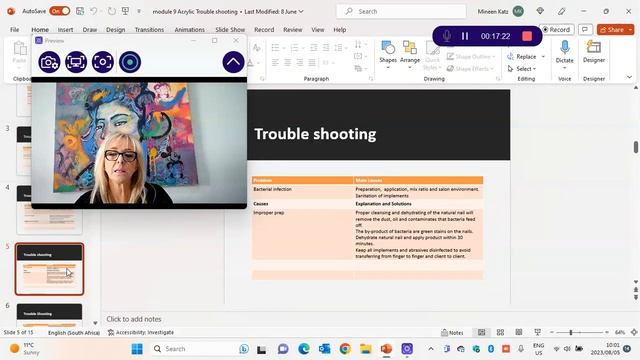Fit slide to current window icon
Screen dimensions: 640x360
(634, 333)
